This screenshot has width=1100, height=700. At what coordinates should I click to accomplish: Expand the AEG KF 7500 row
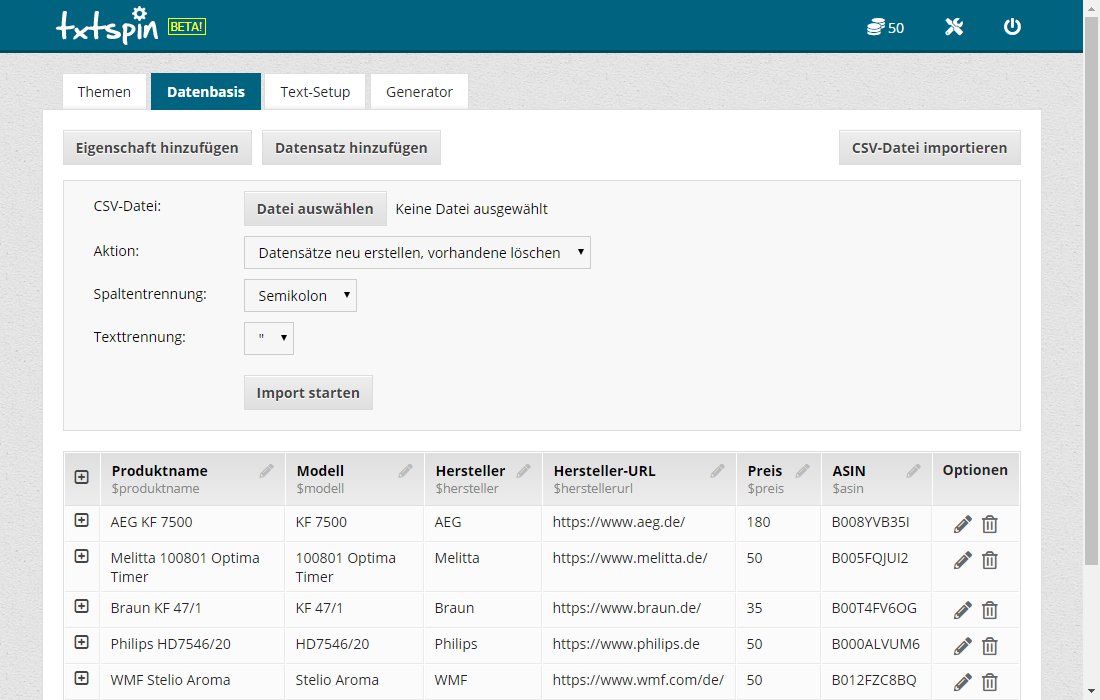click(82, 521)
